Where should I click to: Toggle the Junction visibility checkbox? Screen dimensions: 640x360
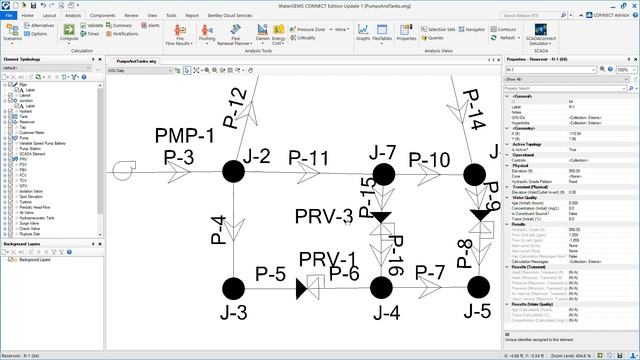pos(11,100)
